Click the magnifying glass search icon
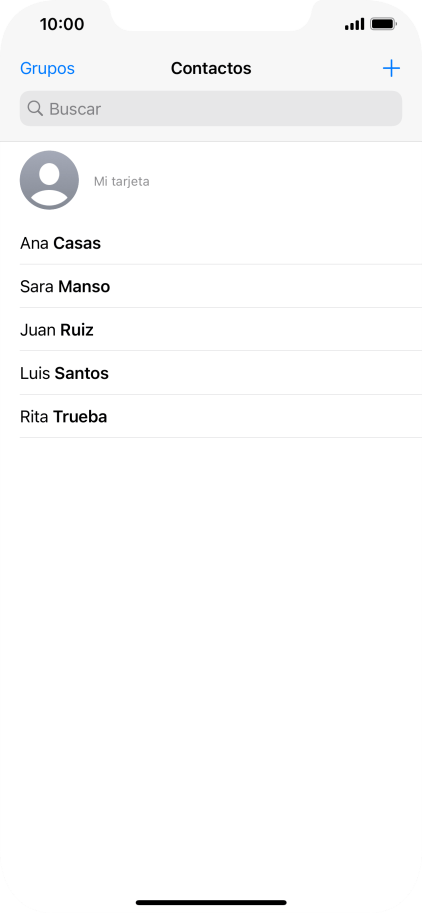The height and width of the screenshot is (913, 422). click(x=35, y=108)
